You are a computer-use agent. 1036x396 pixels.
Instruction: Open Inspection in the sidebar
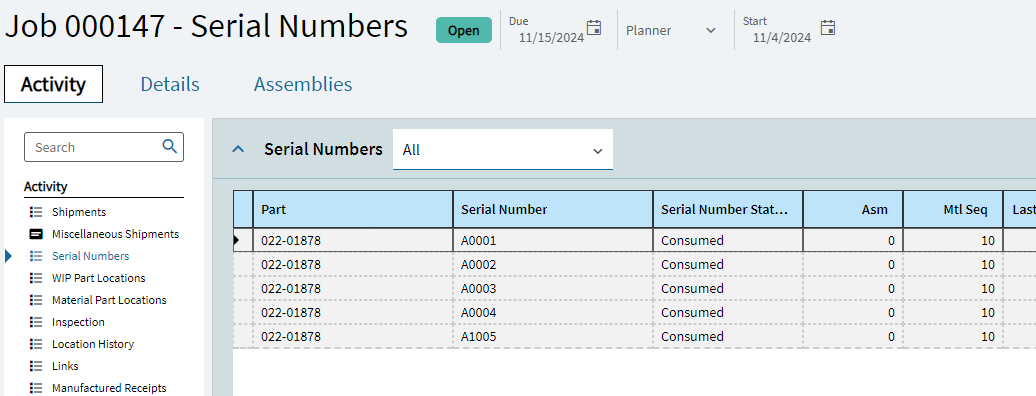[78, 322]
